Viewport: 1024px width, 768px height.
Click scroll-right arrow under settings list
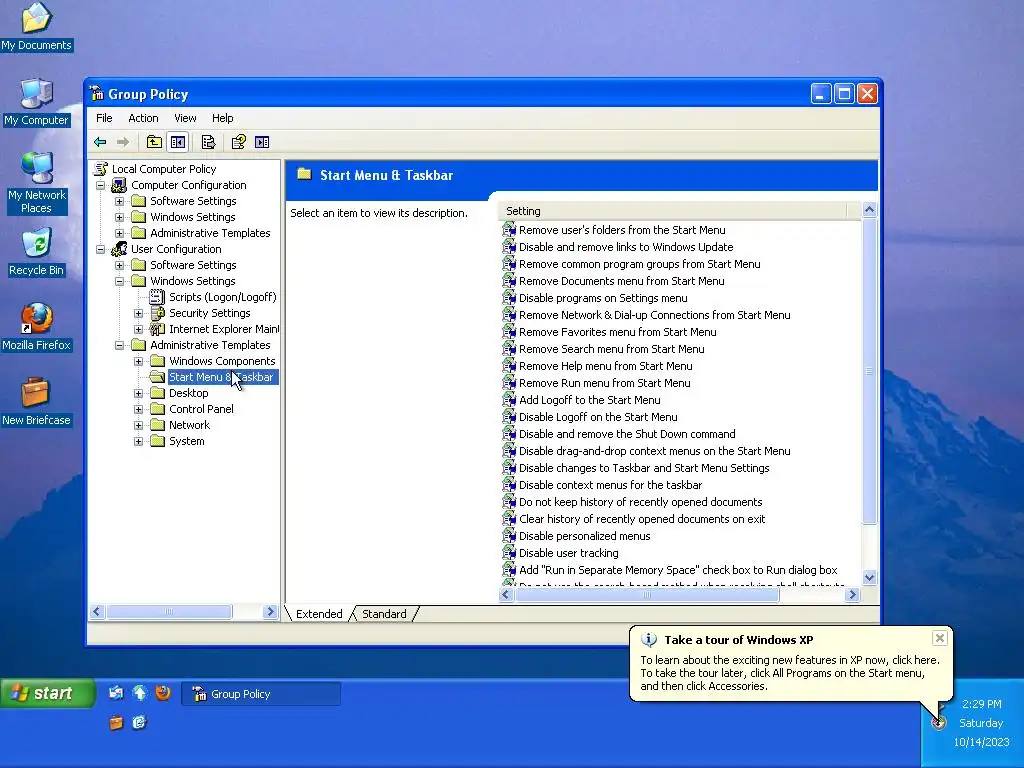pyautogui.click(x=852, y=595)
